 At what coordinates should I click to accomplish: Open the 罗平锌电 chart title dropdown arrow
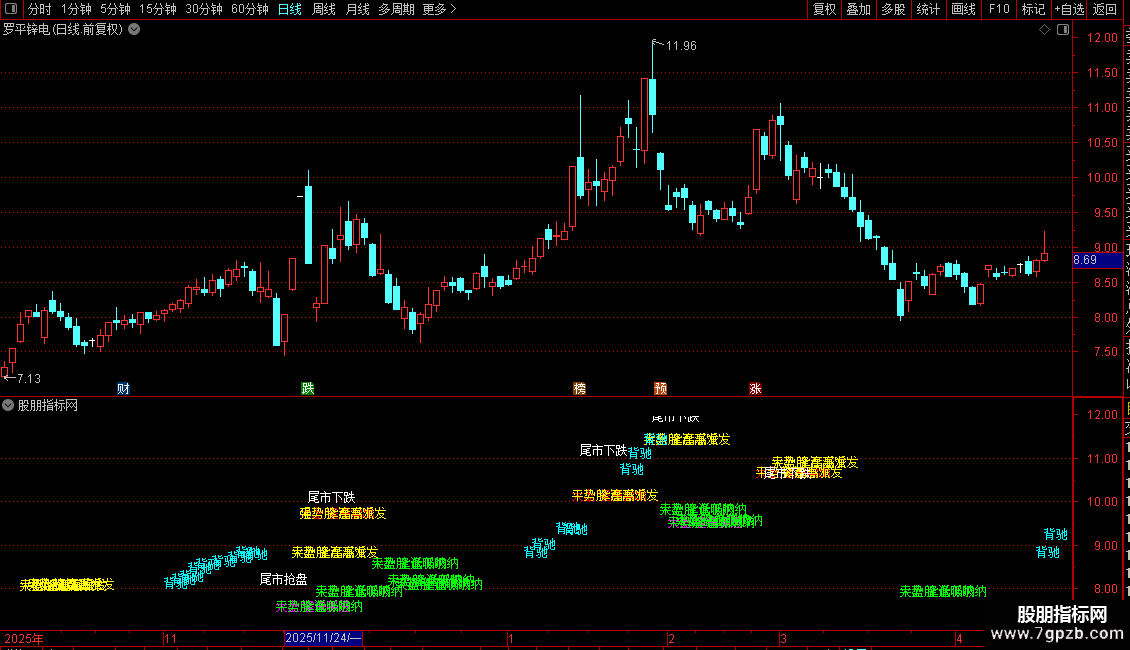(134, 30)
